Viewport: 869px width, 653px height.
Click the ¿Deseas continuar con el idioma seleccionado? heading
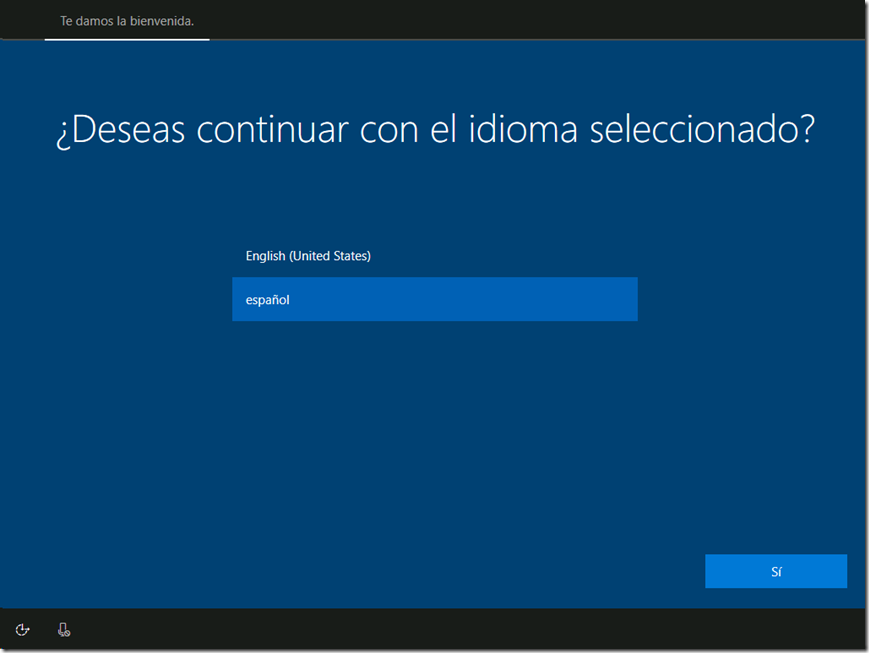point(434,130)
